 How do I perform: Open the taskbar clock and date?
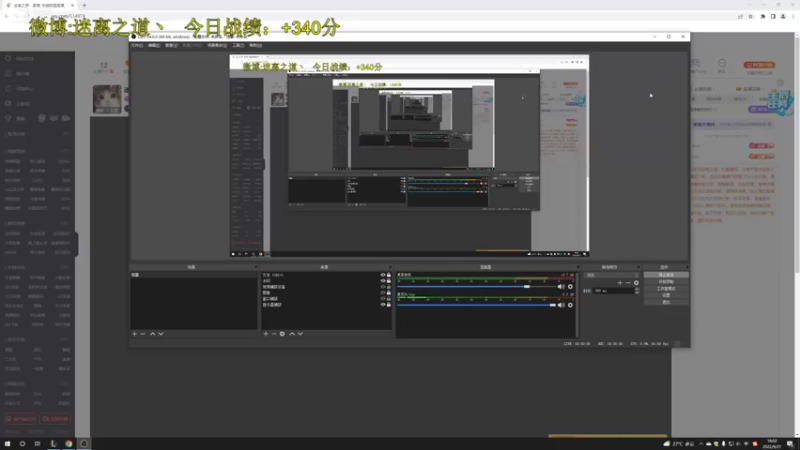772,444
